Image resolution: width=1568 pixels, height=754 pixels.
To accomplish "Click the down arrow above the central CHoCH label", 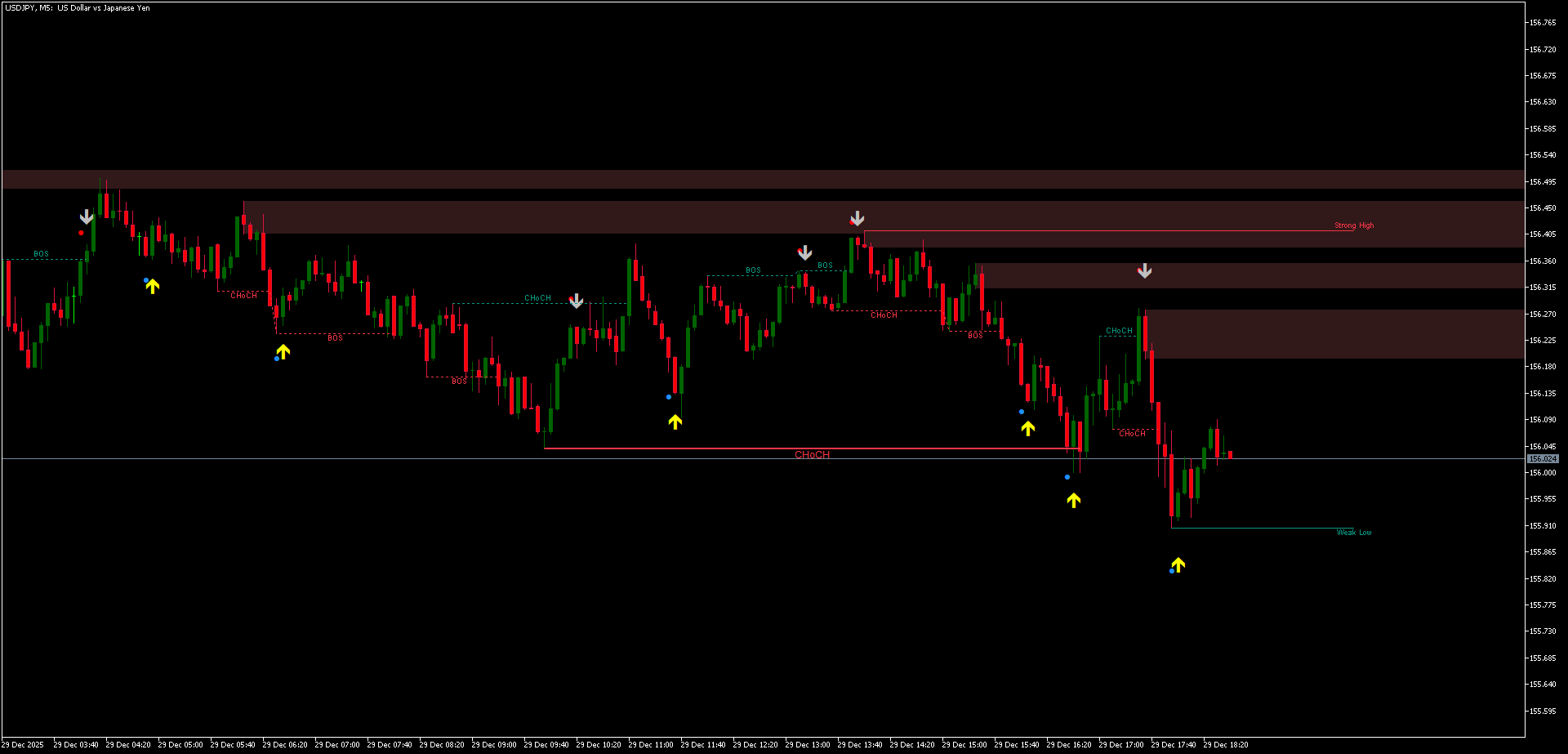I will (x=577, y=301).
